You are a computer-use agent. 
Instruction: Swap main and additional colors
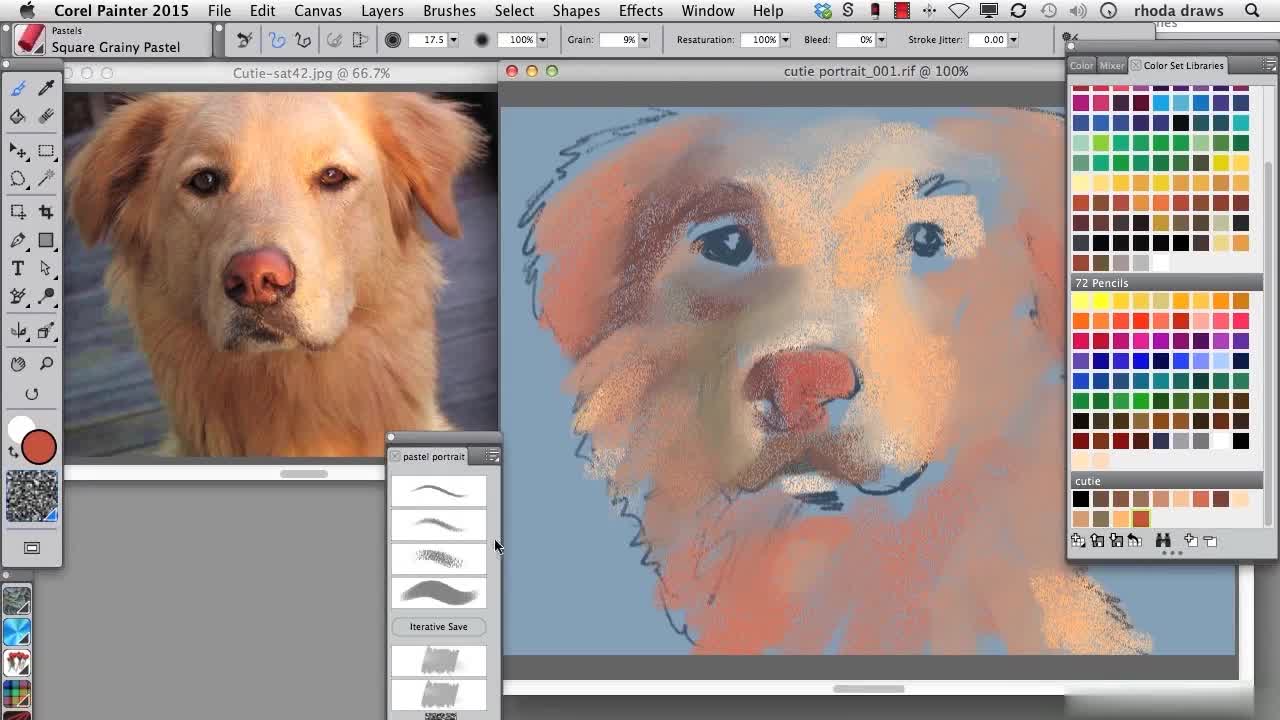13,453
